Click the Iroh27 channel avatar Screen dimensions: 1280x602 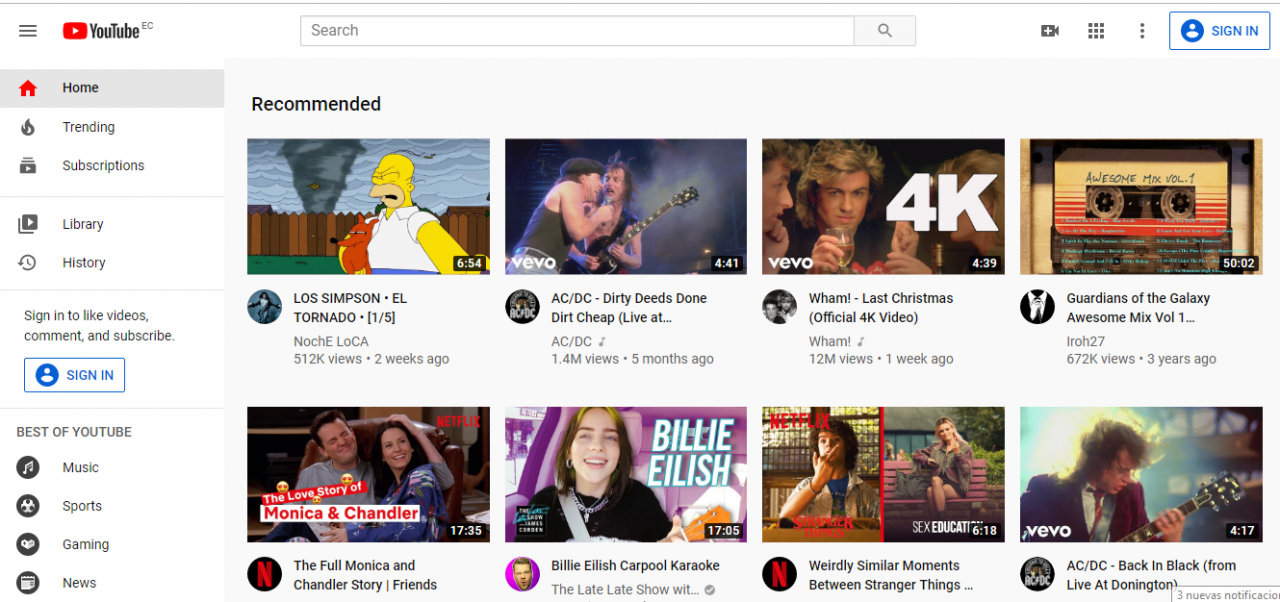click(1037, 307)
